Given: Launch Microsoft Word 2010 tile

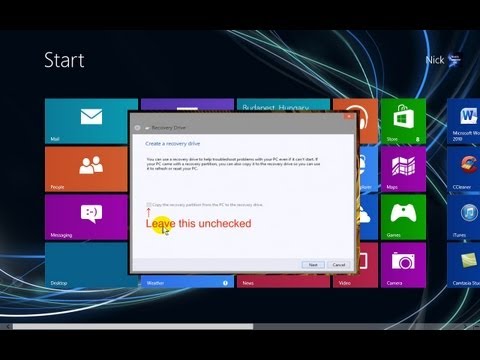Looking at the screenshot, I should coord(464,121).
